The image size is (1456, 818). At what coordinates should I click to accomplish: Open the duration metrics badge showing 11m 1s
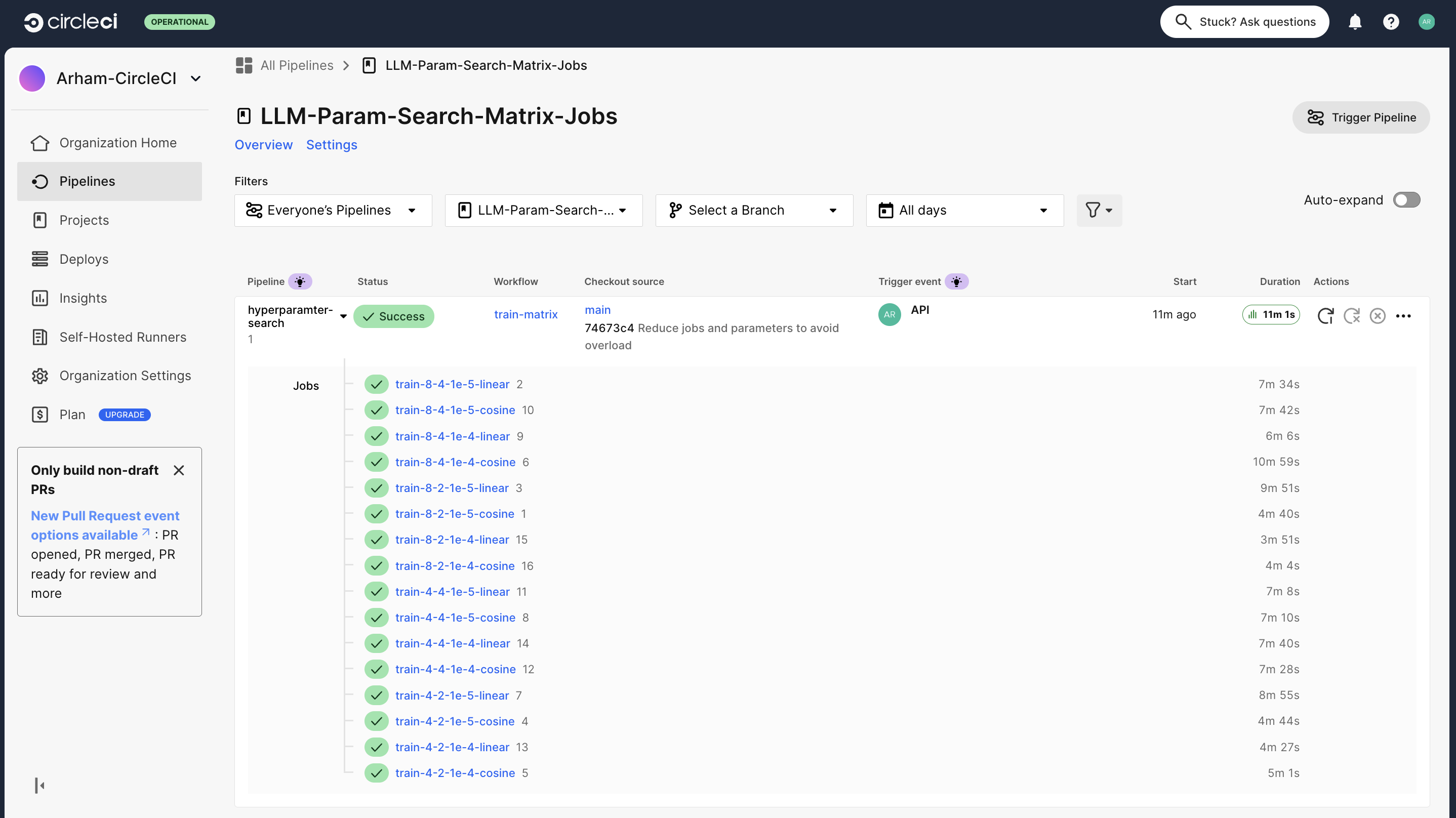point(1271,314)
